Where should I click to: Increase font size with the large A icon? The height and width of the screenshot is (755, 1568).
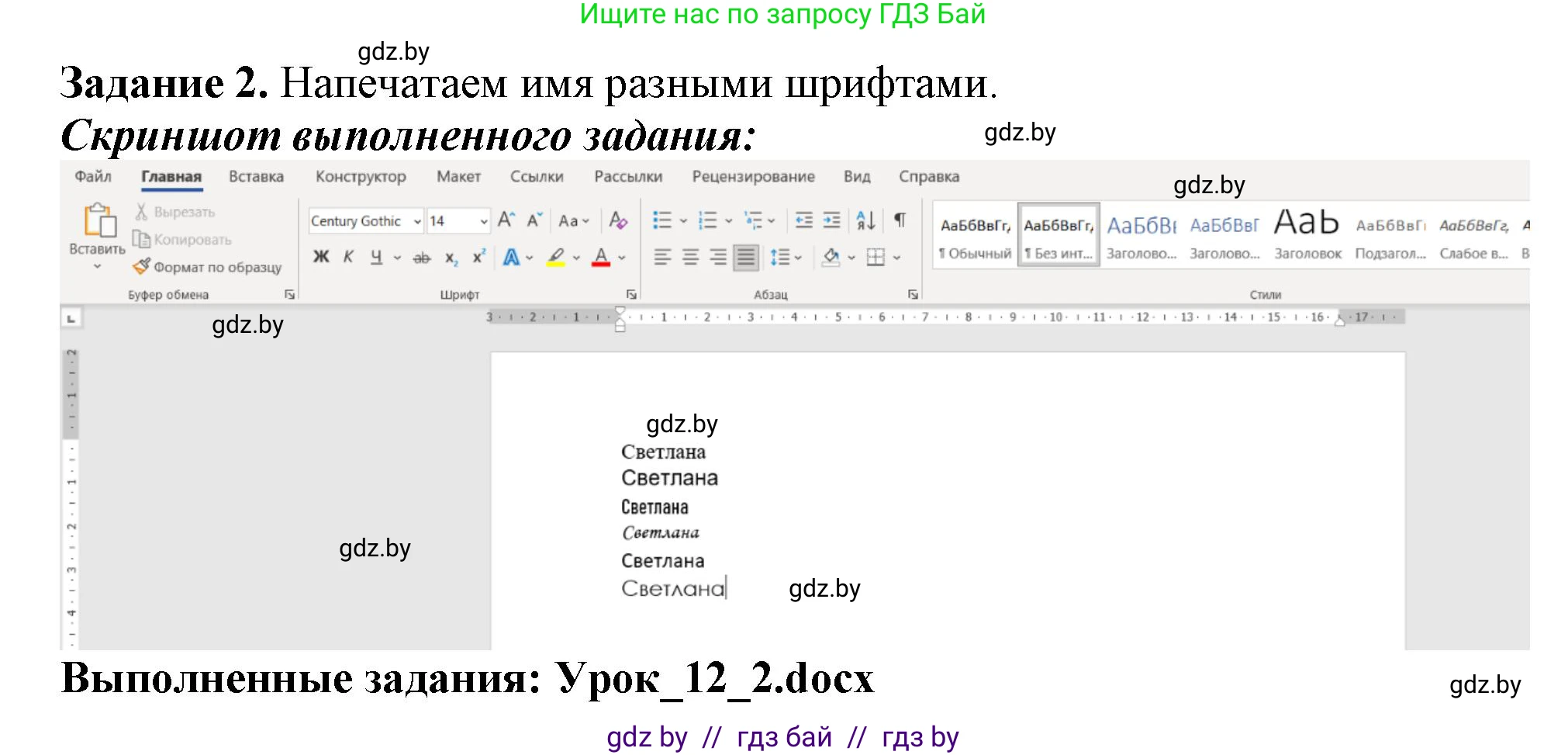506,220
